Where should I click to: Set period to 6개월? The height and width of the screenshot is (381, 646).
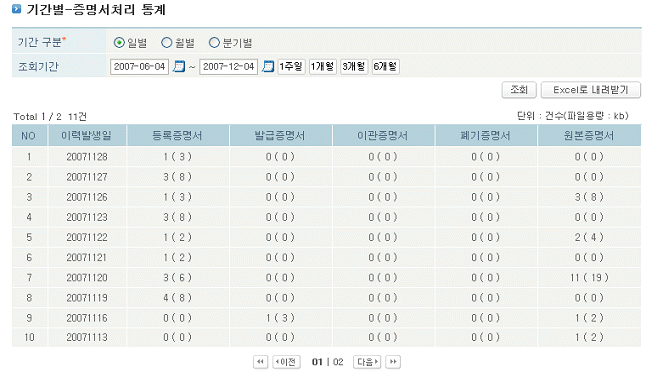pos(385,67)
